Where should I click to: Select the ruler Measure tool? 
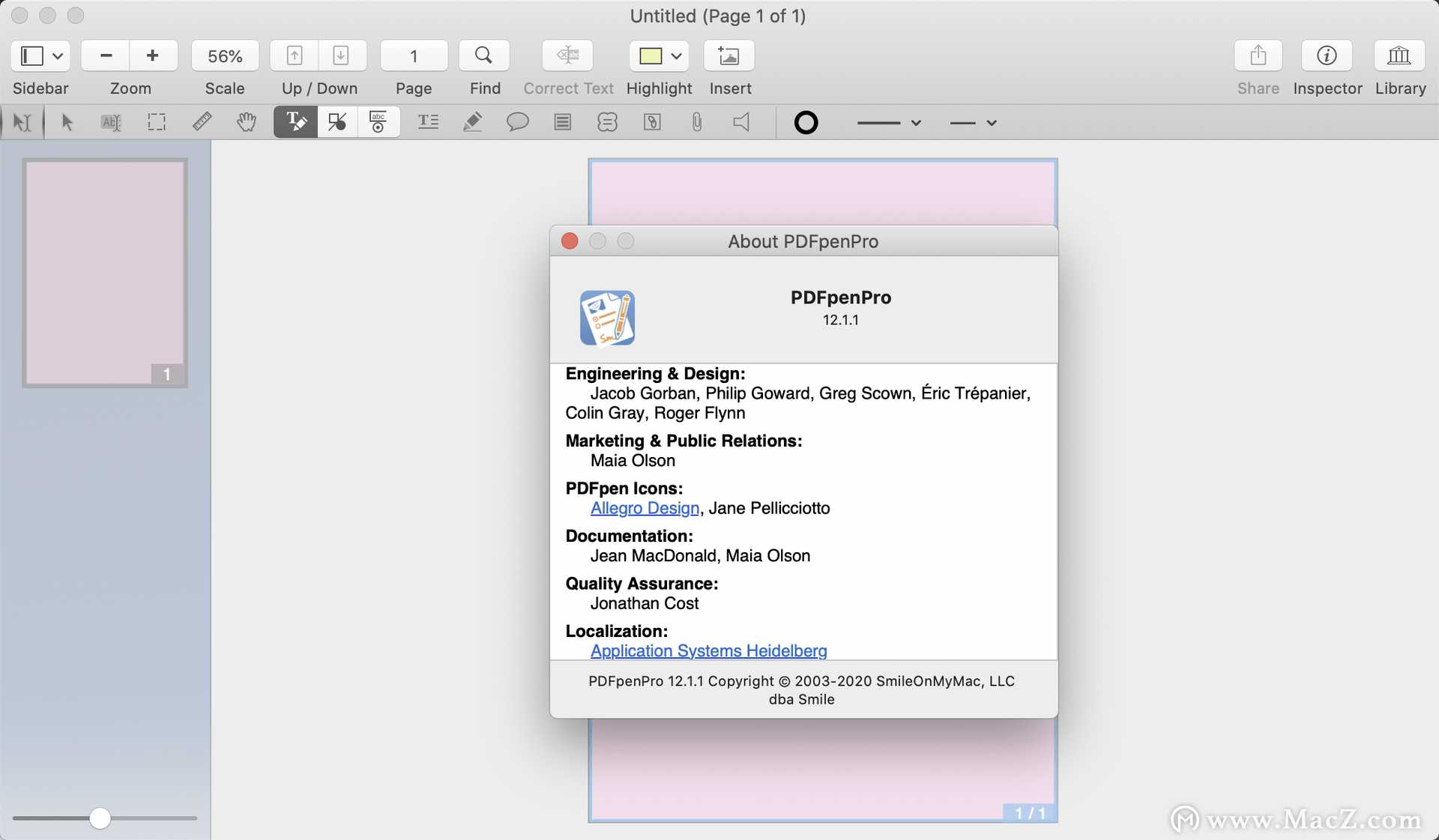point(202,122)
